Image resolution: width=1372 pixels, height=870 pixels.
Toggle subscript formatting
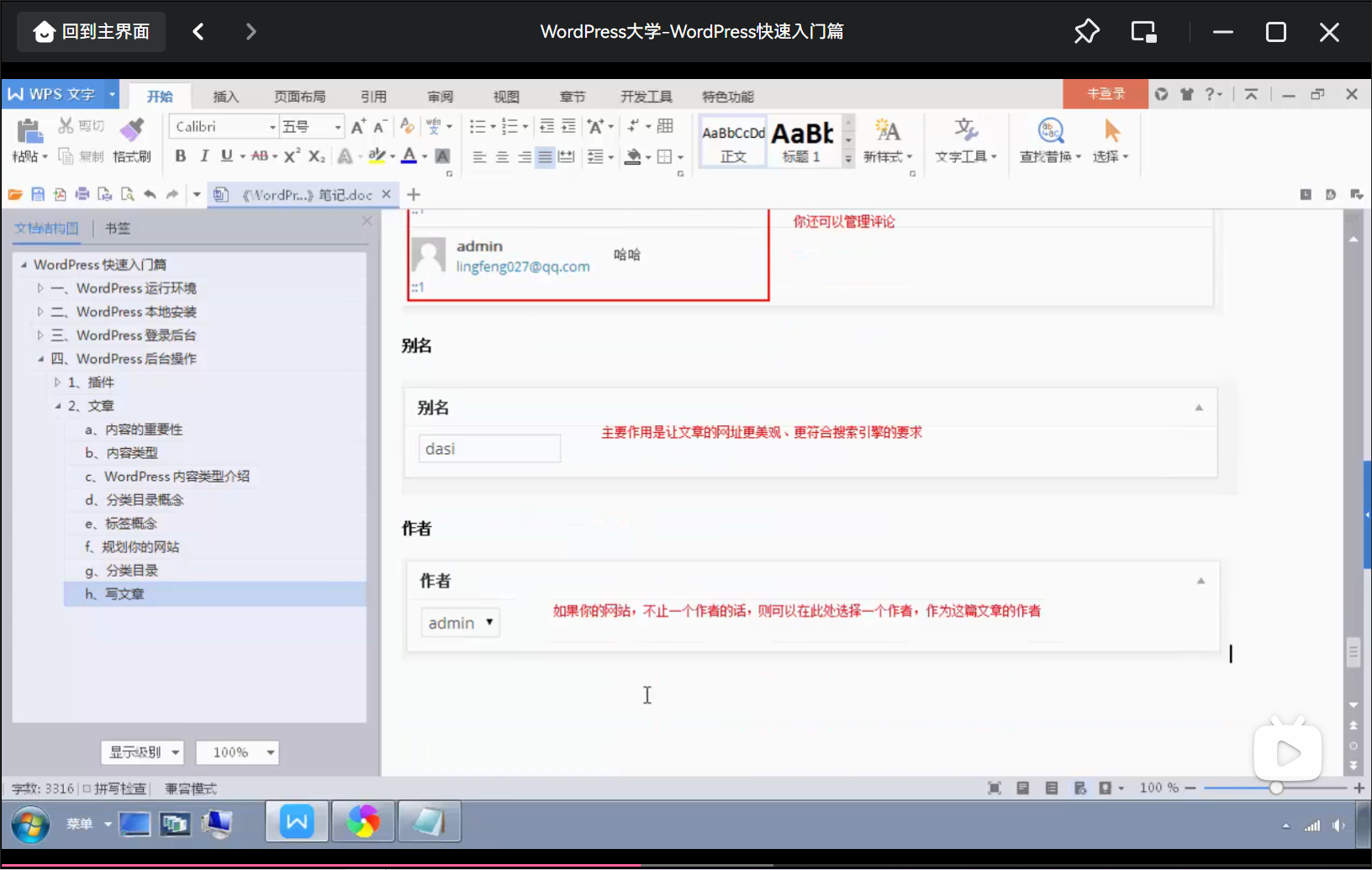point(316,156)
